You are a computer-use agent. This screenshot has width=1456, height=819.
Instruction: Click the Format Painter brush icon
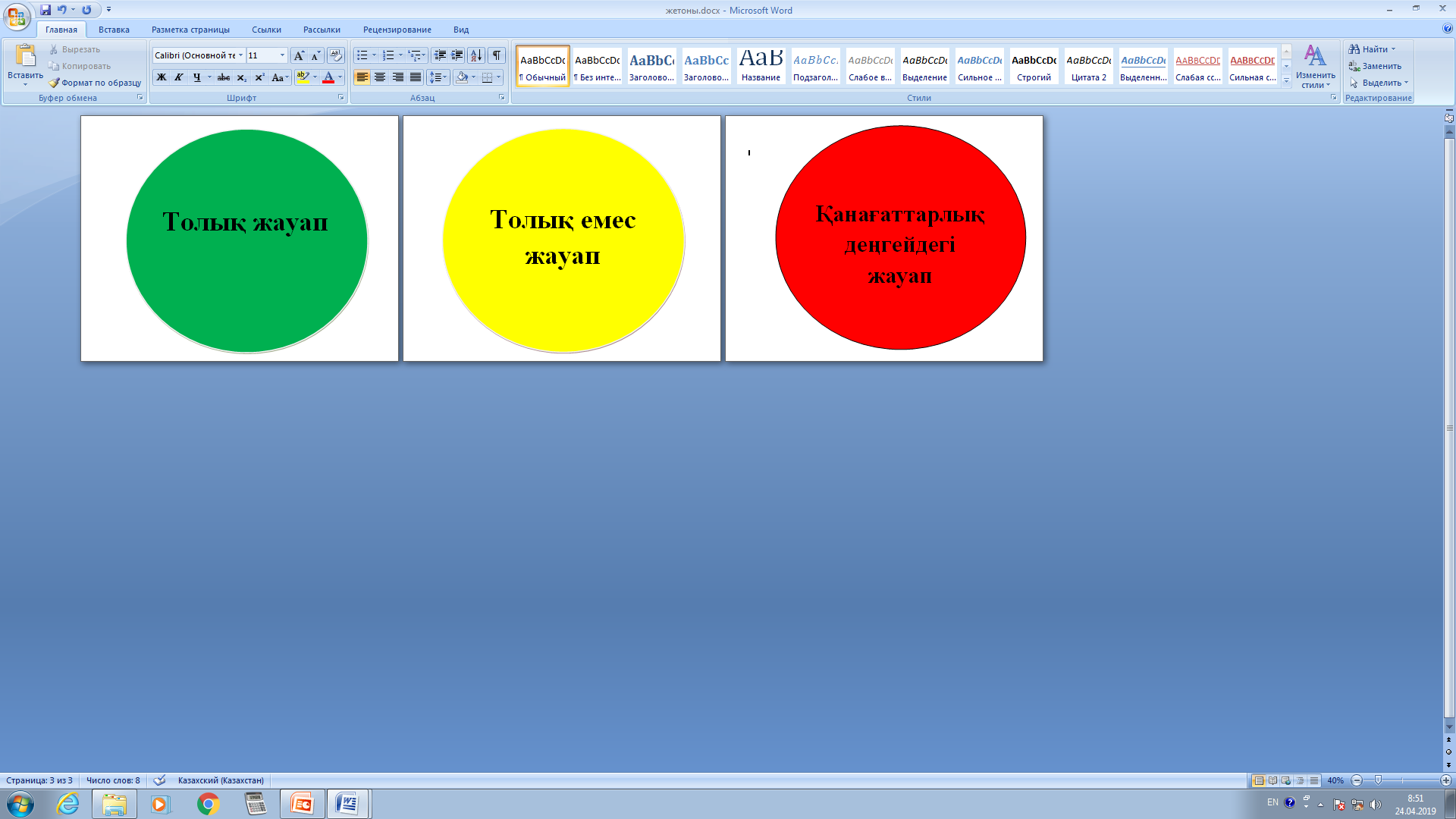point(54,83)
